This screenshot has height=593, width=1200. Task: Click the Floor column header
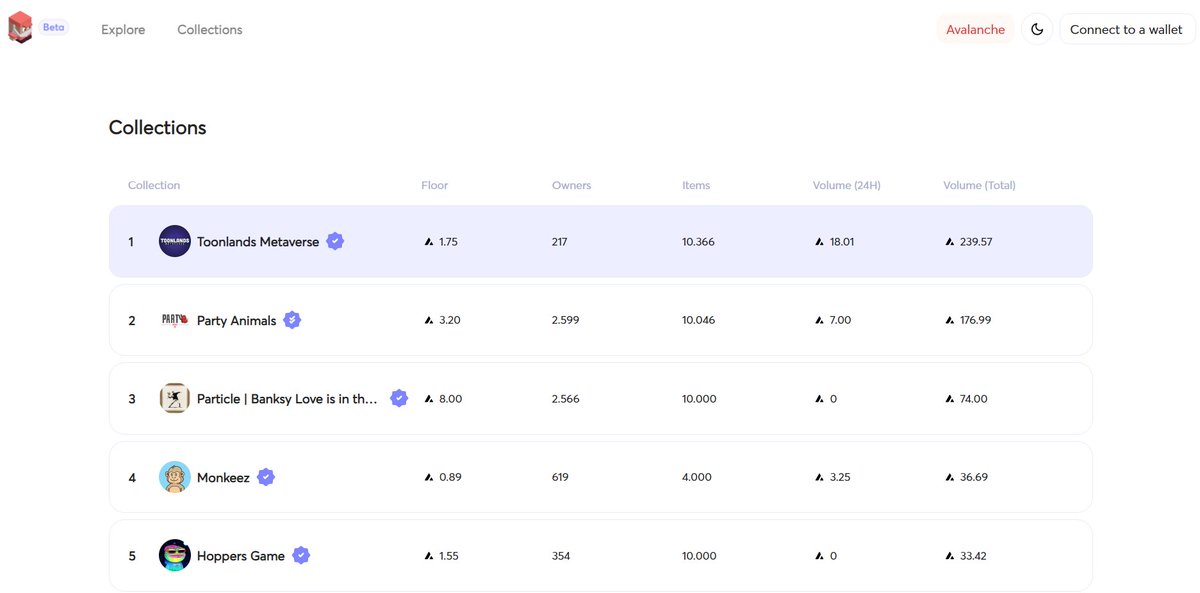coord(435,185)
